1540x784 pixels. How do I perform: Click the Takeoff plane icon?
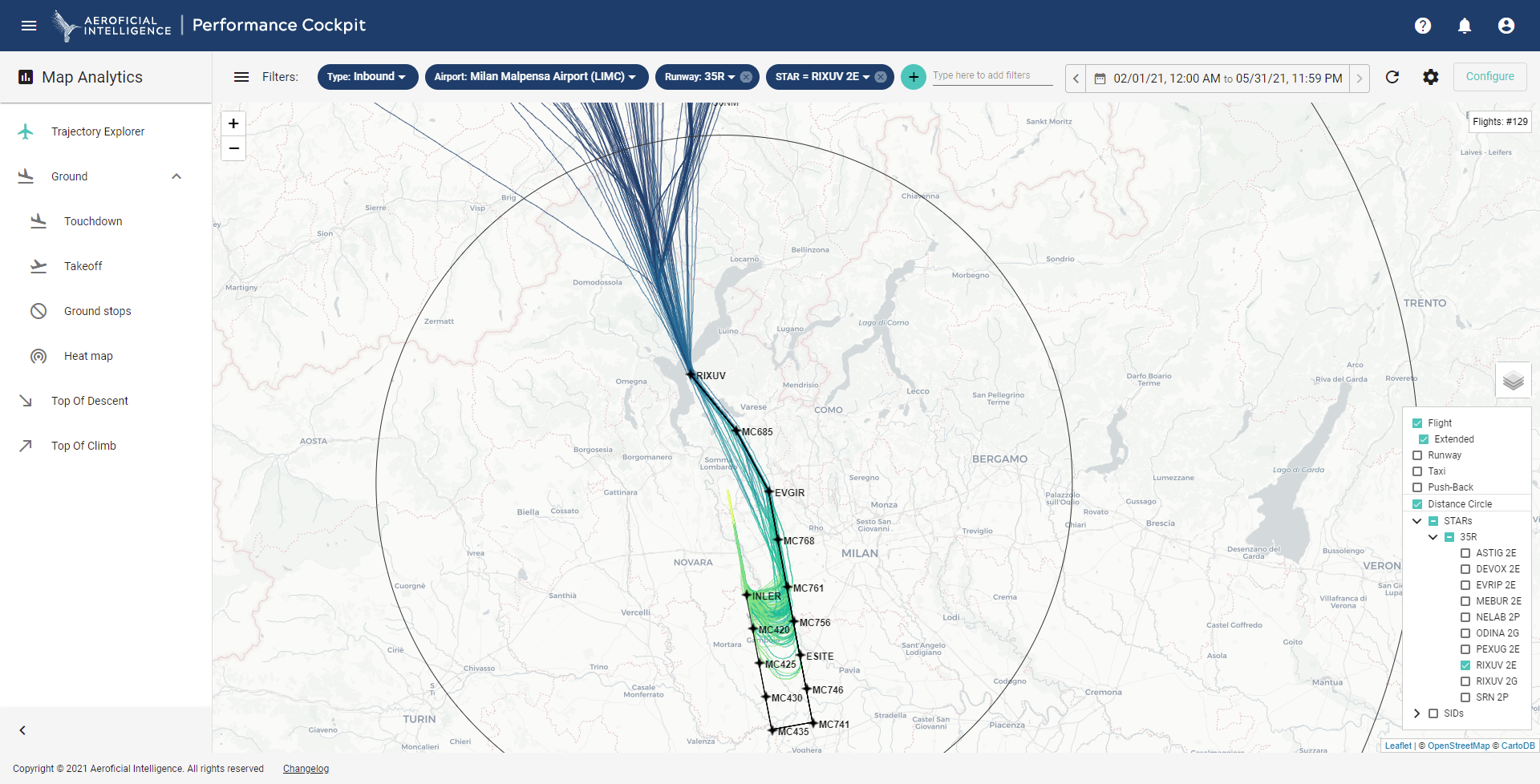[x=38, y=266]
